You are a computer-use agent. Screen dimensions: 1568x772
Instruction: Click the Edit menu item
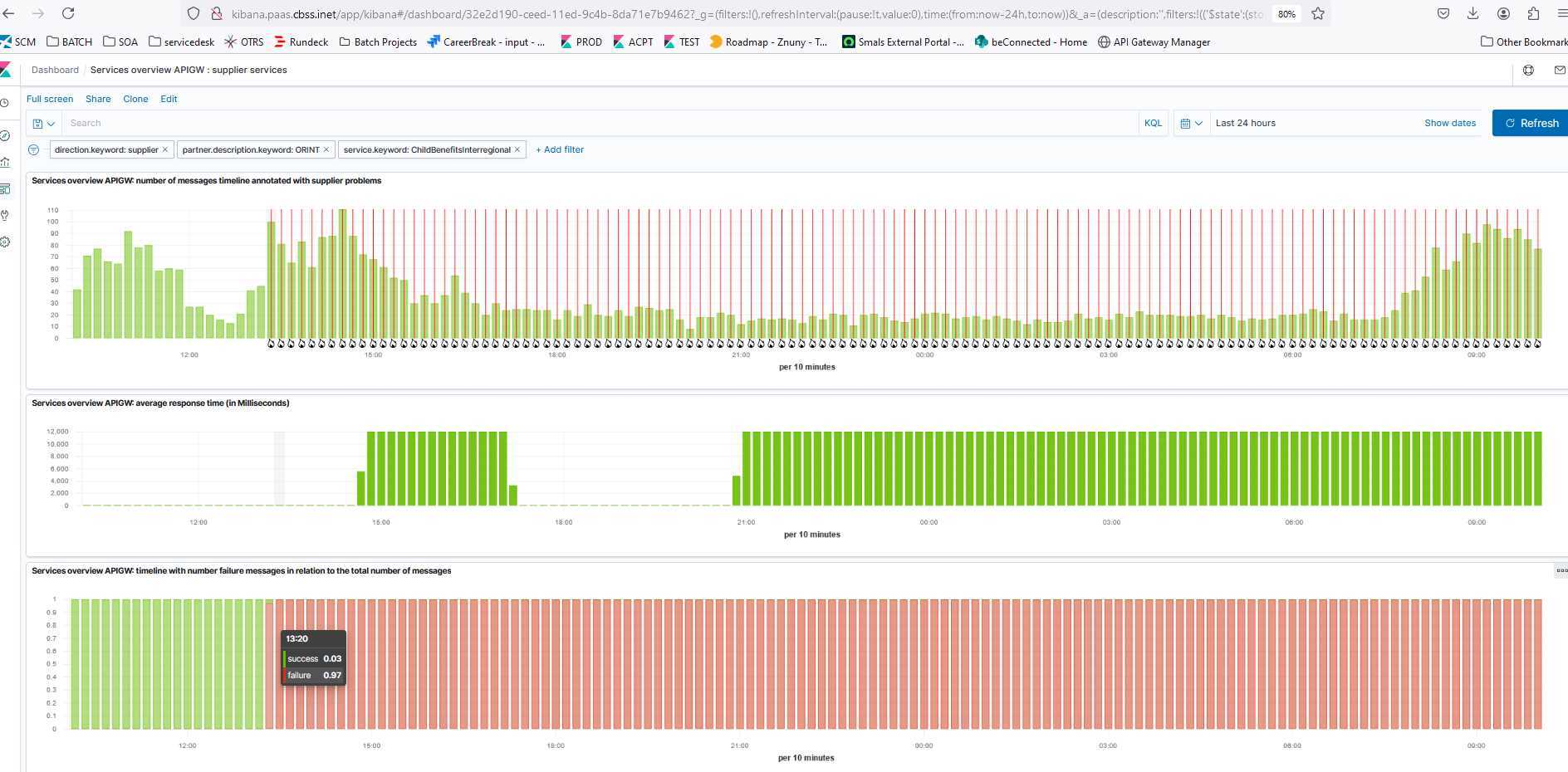point(169,99)
